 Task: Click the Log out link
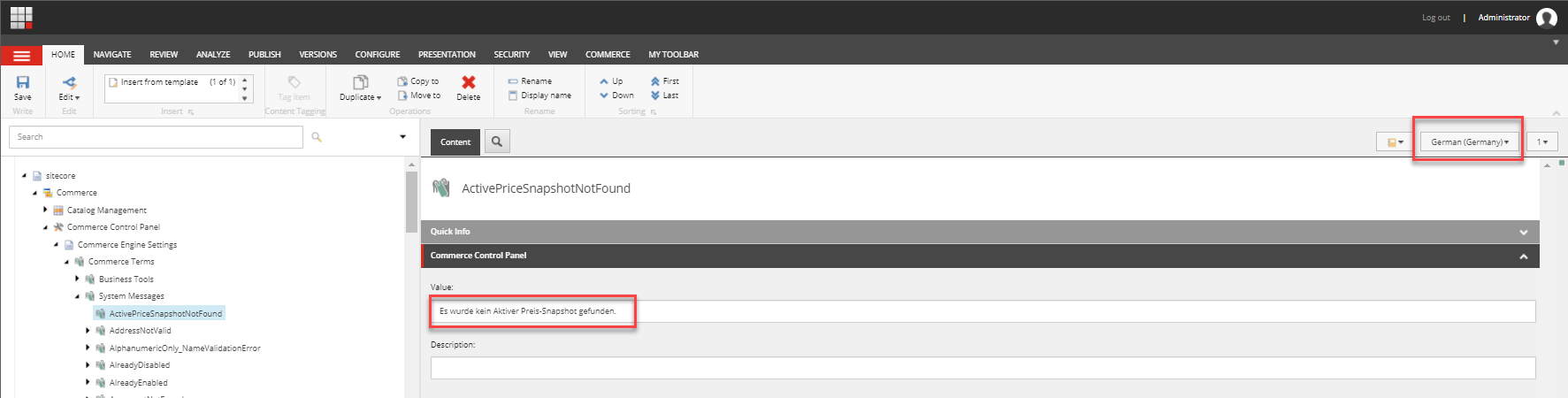point(1435,18)
